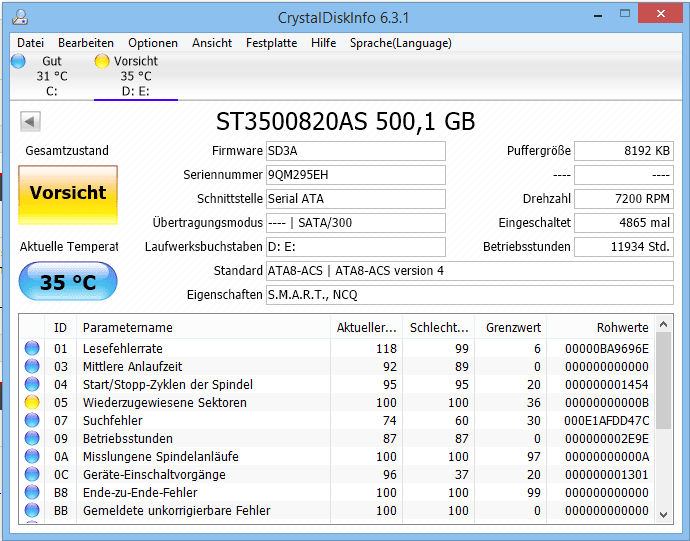This screenshot has width=690, height=541.
Task: Click the Rohwerte column header
Action: (x=601, y=328)
